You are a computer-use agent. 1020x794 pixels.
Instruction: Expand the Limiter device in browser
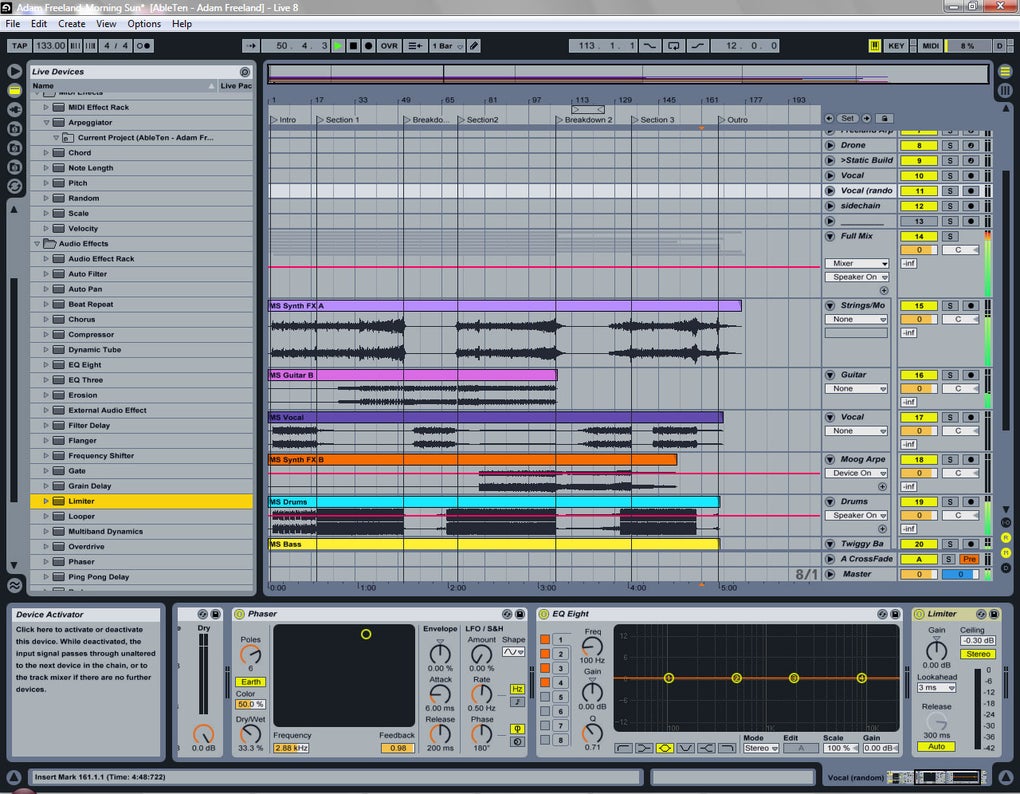[x=45, y=501]
